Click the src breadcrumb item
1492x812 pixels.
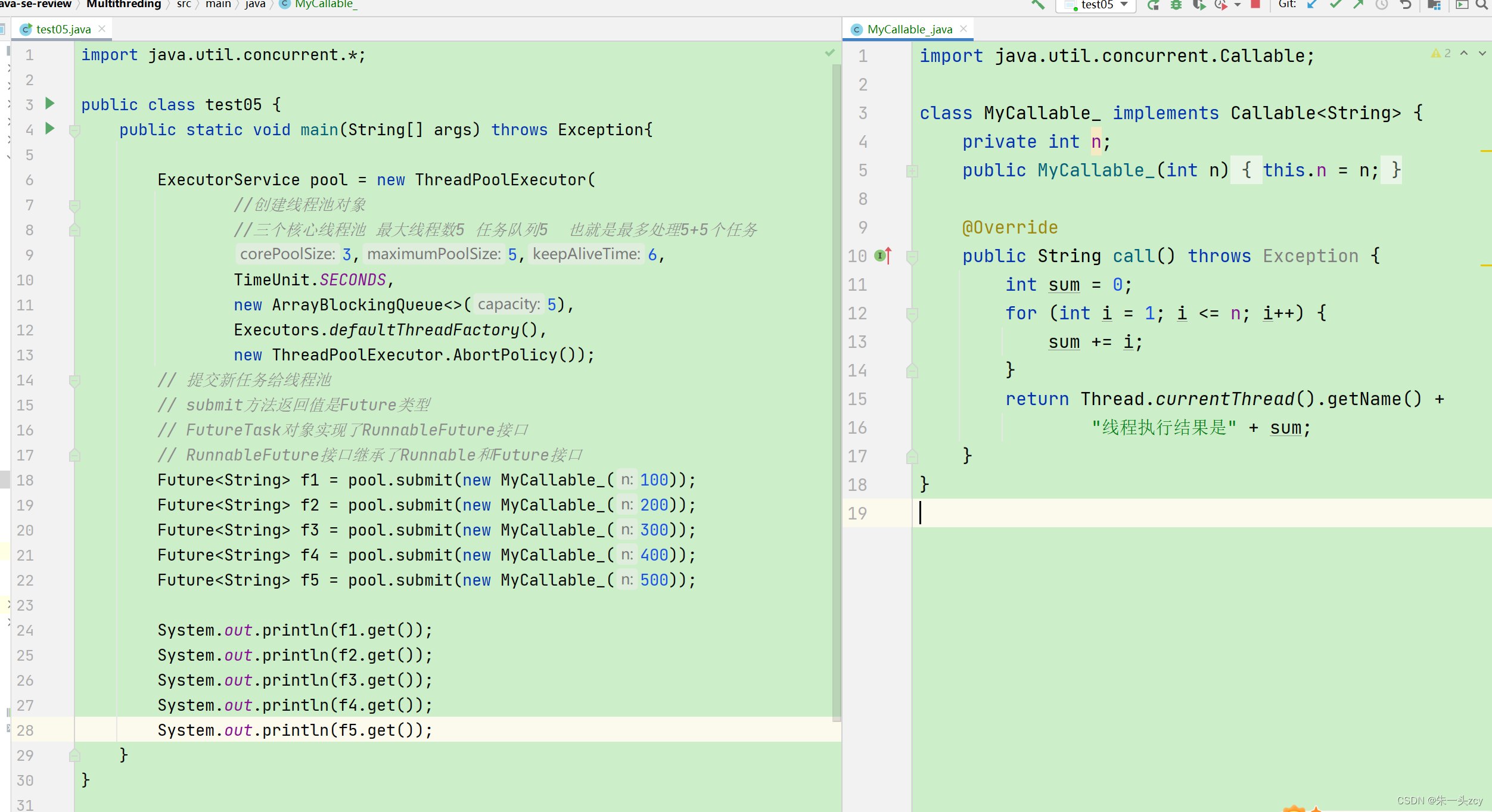pyautogui.click(x=184, y=4)
